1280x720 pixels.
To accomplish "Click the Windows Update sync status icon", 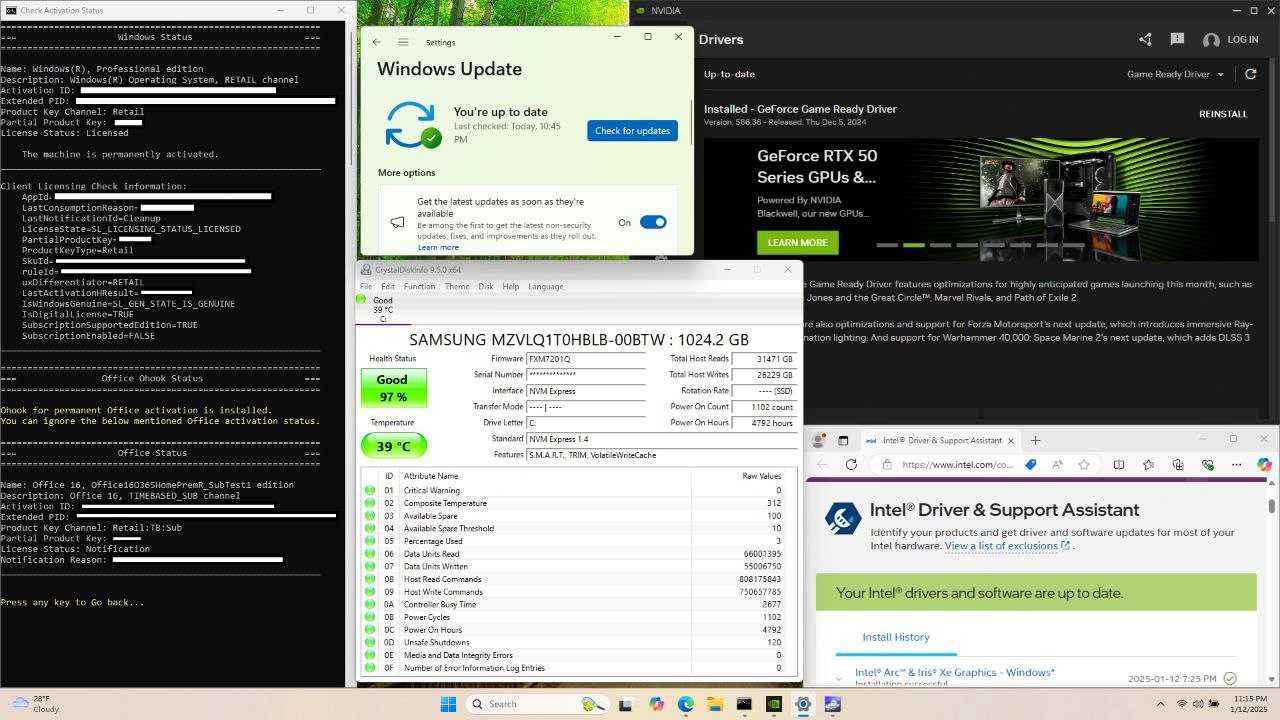I will [x=412, y=125].
